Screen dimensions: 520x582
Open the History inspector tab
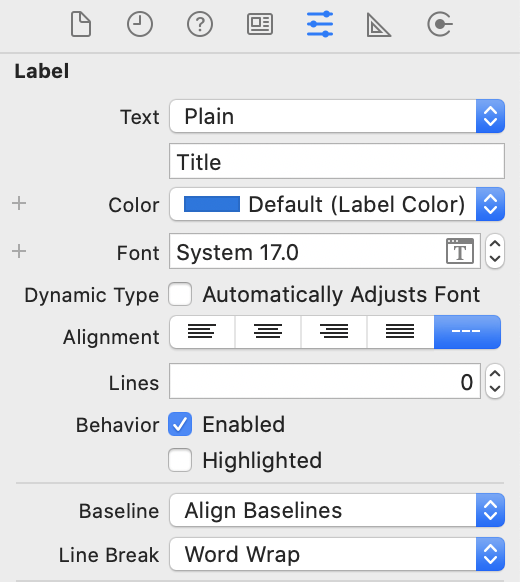pos(140,24)
